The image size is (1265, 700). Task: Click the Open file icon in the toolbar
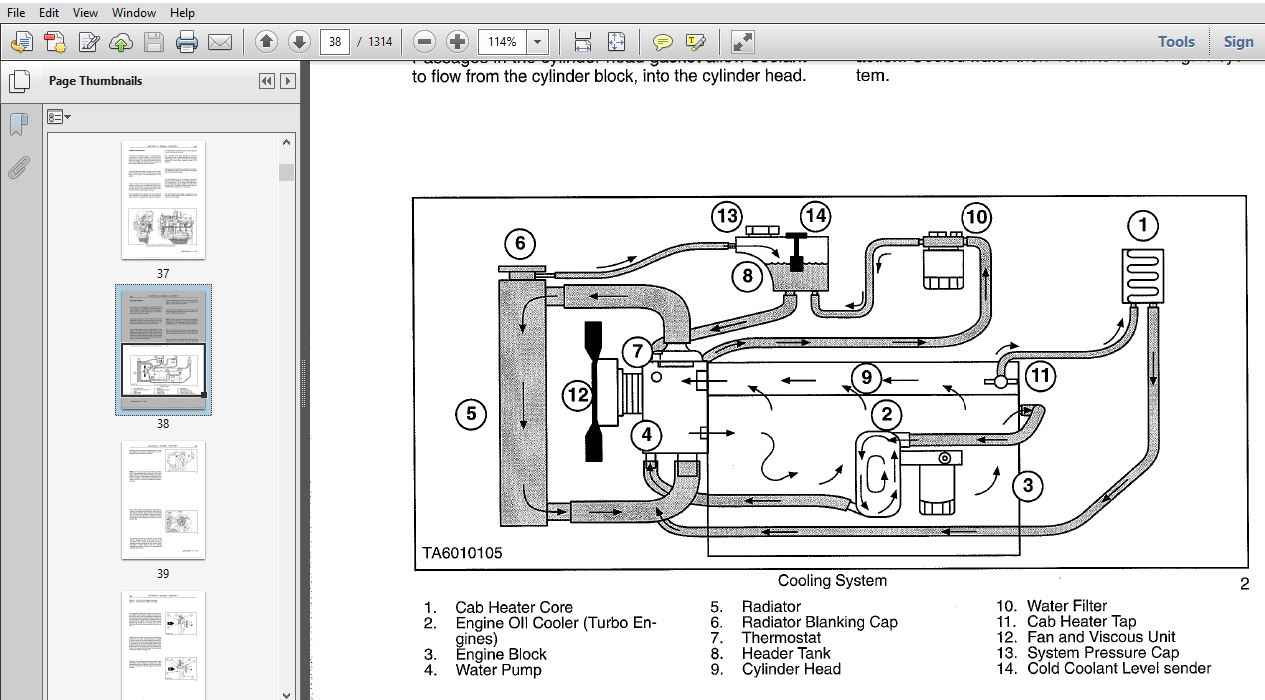22,42
